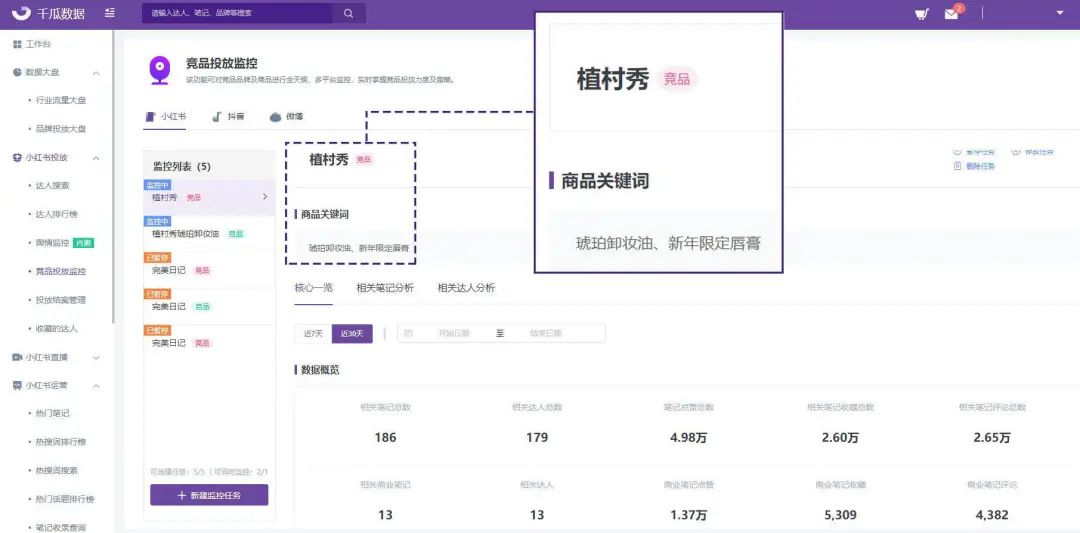Viewport: 1080px width, 533px height.
Task: Open 热搜词搜索 in the sidebar
Action: pos(56,470)
